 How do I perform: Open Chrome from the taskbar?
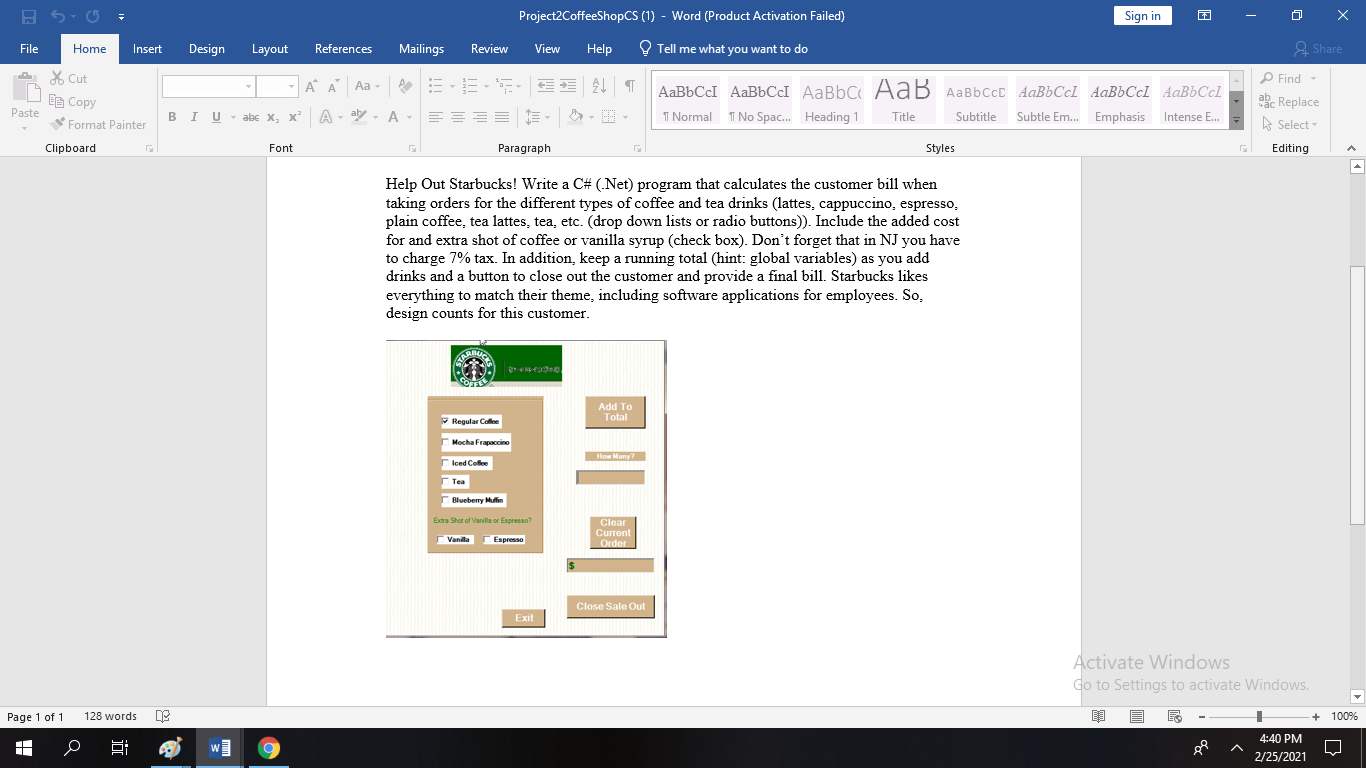[268, 747]
